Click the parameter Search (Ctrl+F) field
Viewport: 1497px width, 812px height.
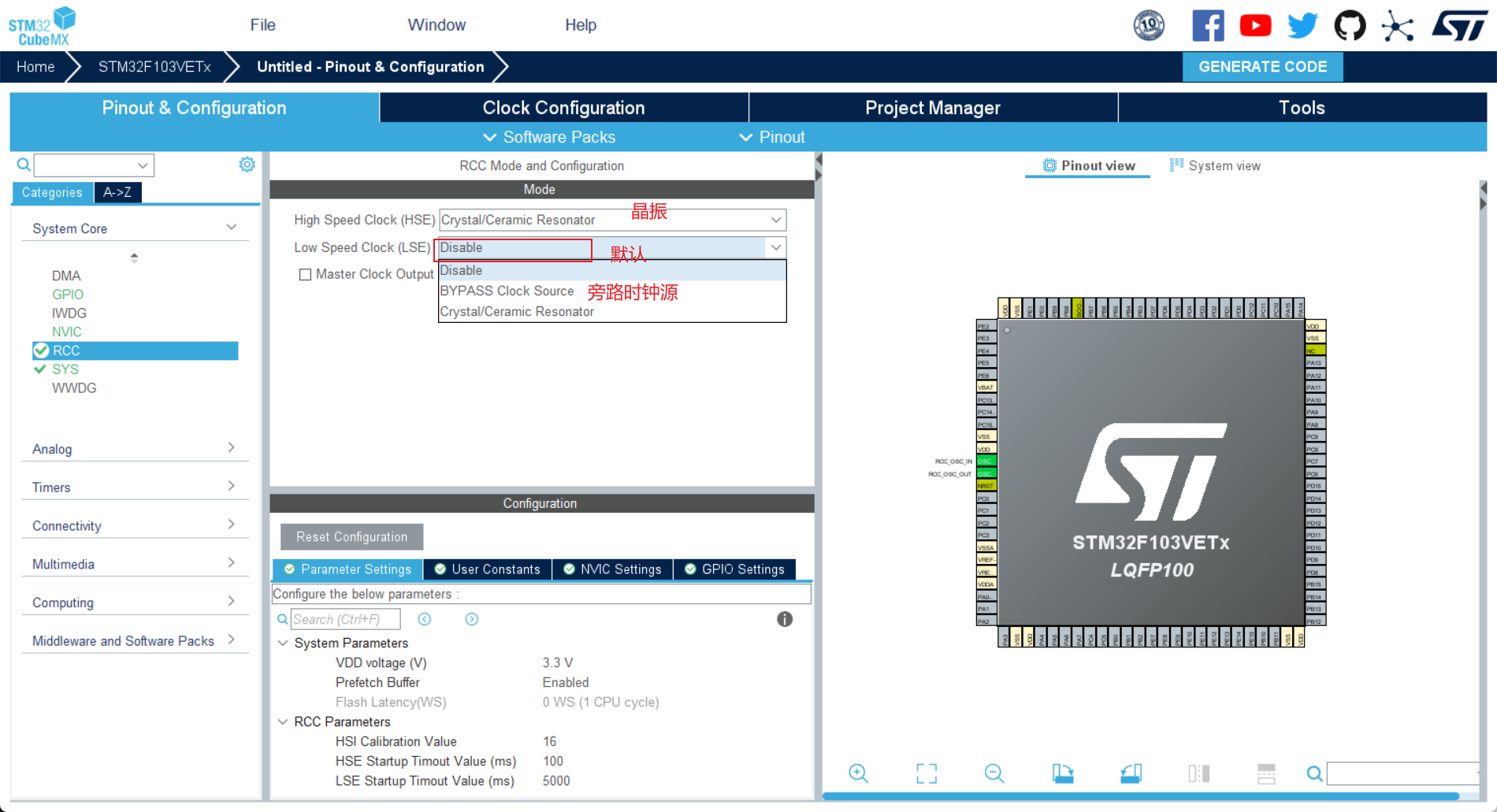click(346, 619)
